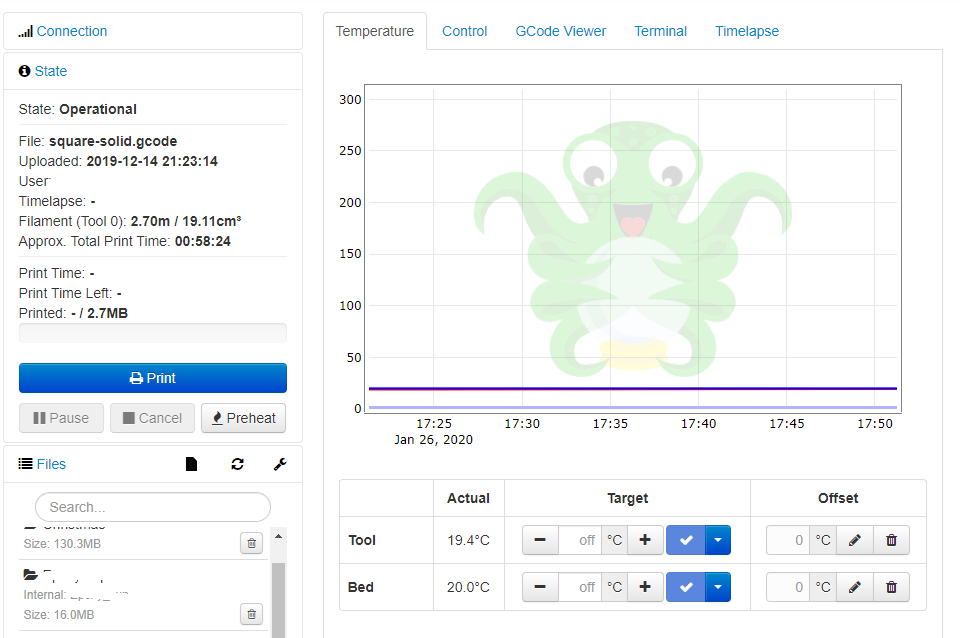The image size is (960, 638).
Task: Click the Approx. Total Print Time 00:58:24
Action: click(x=203, y=241)
